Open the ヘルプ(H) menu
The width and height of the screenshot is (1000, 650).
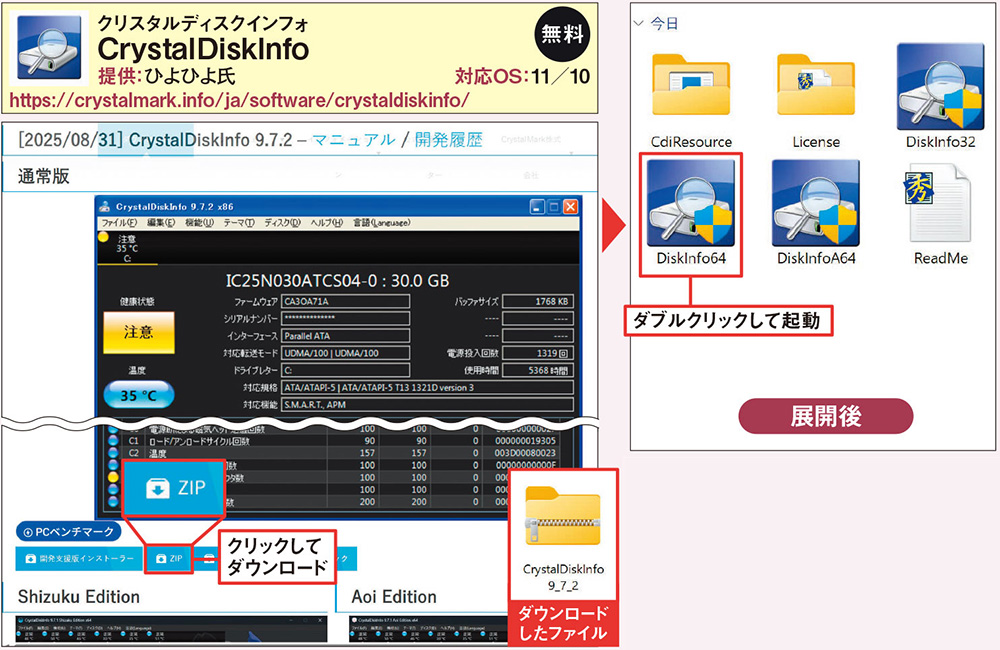pos(327,223)
